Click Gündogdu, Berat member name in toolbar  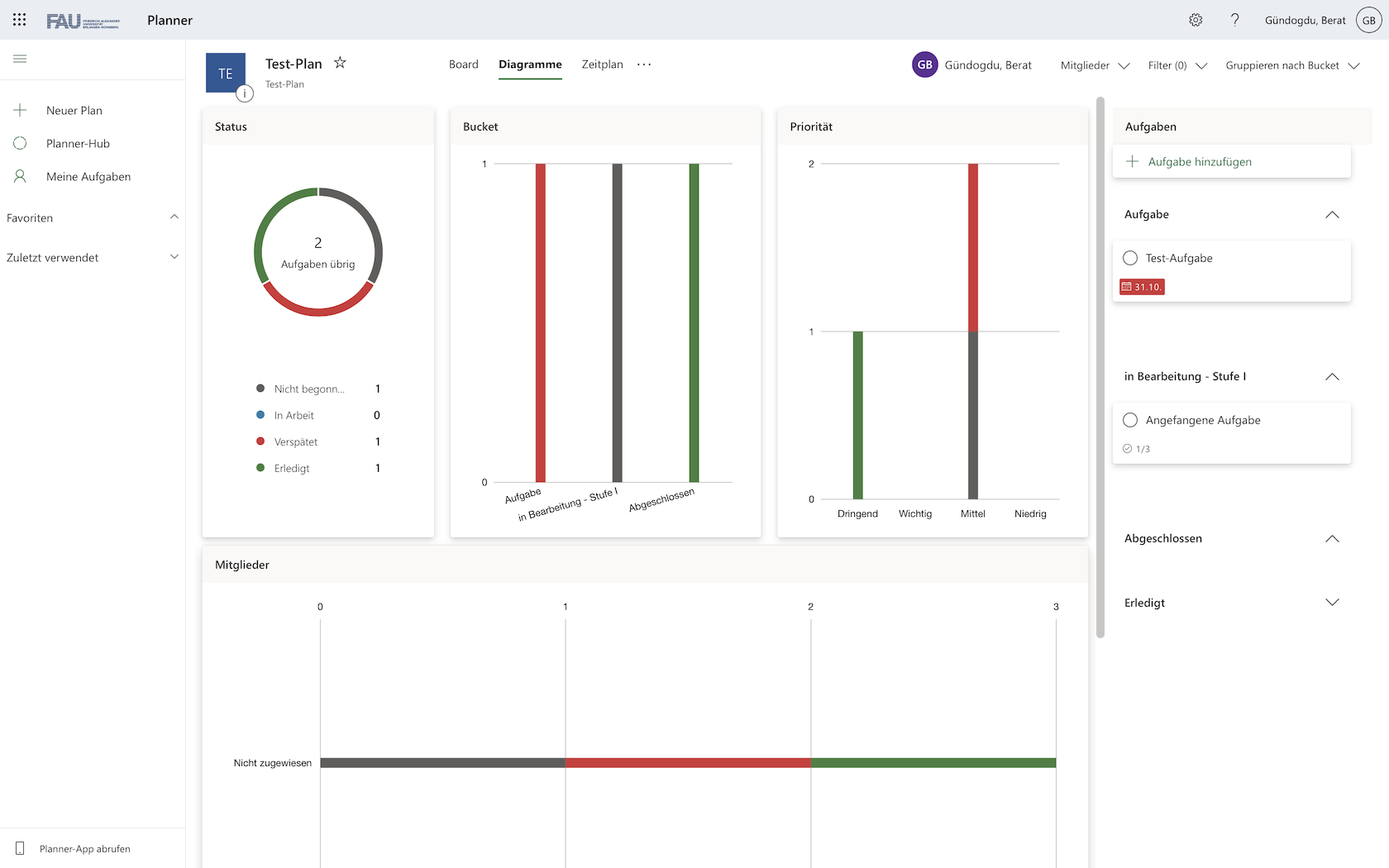point(988,65)
